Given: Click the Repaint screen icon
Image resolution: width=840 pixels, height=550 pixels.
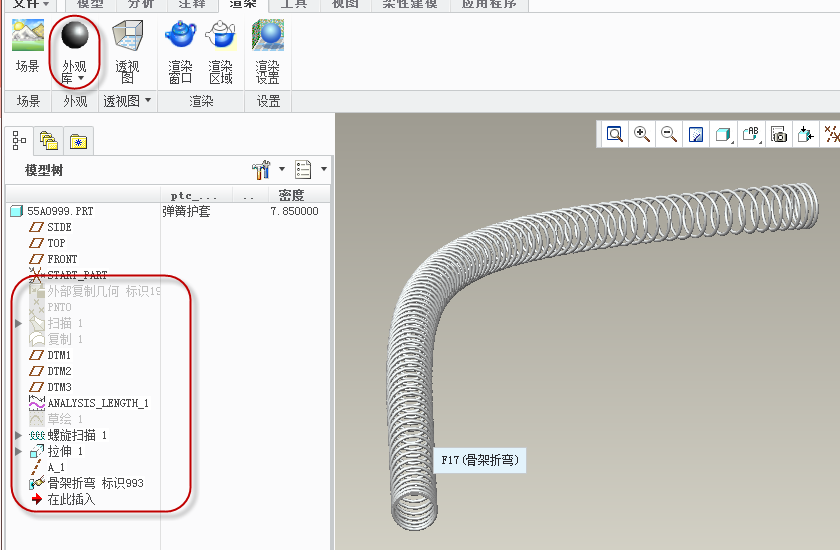Looking at the screenshot, I should tap(695, 134).
